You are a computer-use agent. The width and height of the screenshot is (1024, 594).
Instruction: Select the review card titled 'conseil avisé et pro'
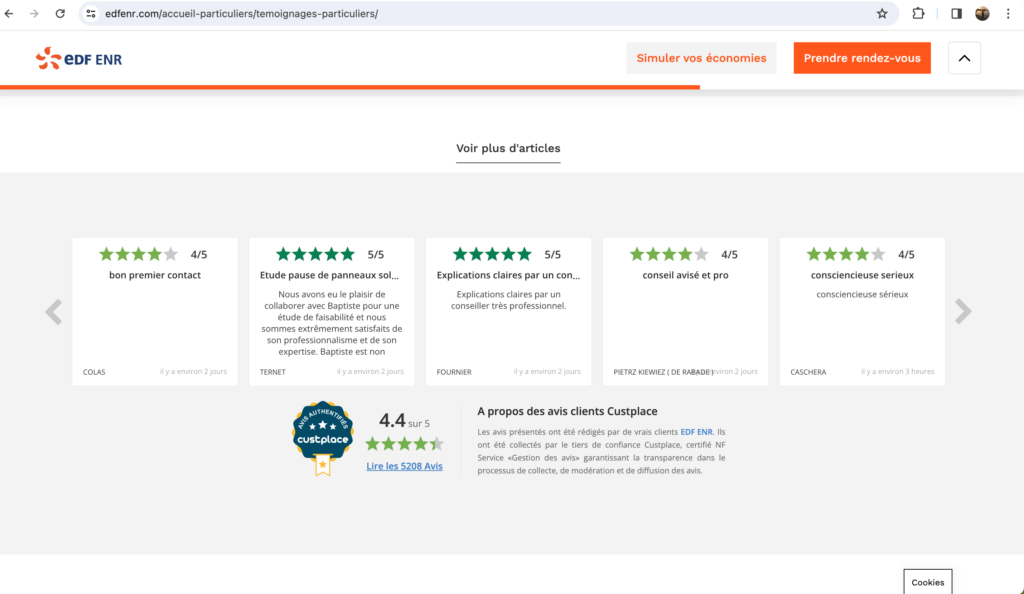pyautogui.click(x=685, y=310)
